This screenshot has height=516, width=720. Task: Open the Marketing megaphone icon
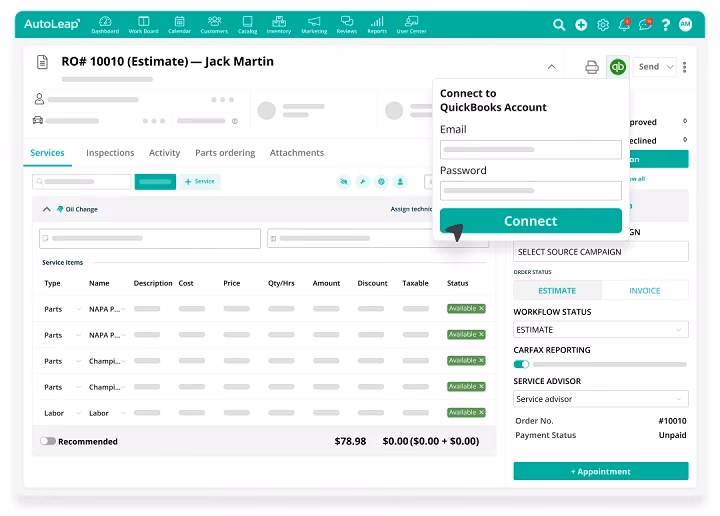point(314,24)
